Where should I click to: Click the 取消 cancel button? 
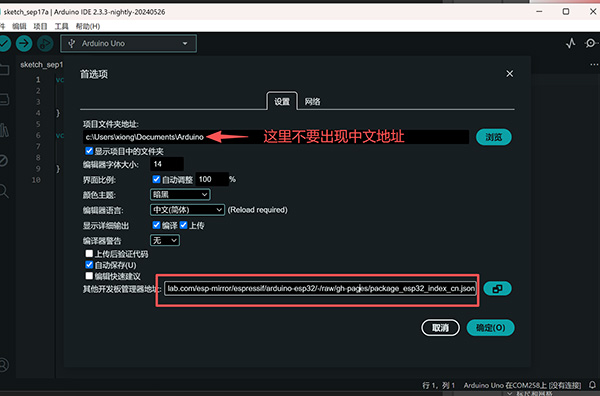point(440,328)
